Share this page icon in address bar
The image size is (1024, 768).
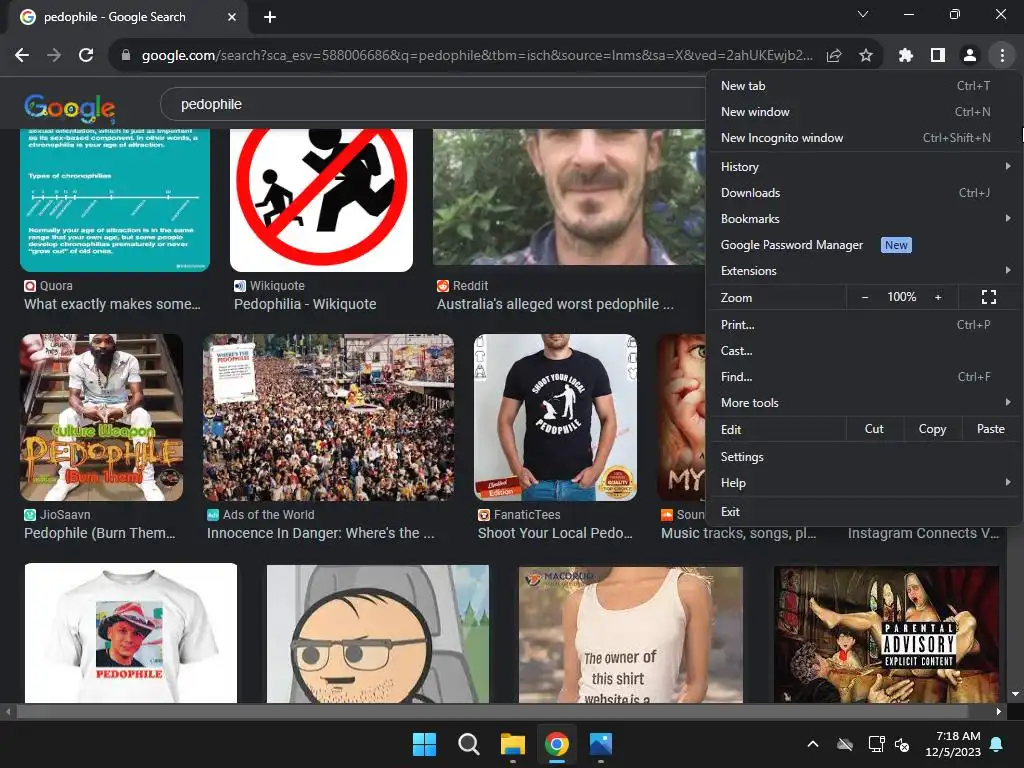click(834, 56)
